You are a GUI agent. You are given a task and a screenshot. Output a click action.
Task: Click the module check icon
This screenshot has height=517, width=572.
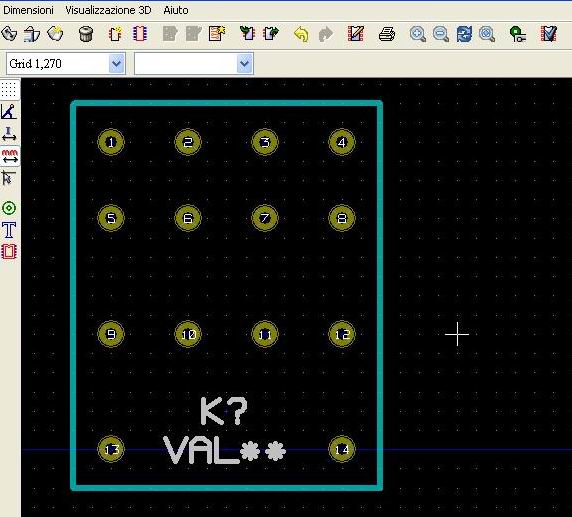(549, 34)
